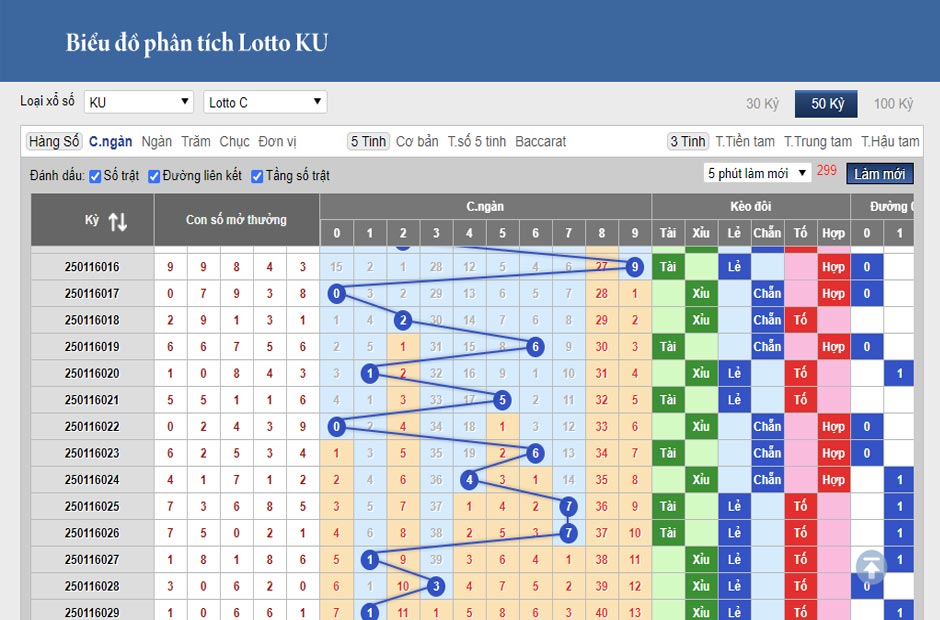This screenshot has height=620, width=940.
Task: Click blue Chẵn cell in row 250116018
Action: click(x=767, y=320)
